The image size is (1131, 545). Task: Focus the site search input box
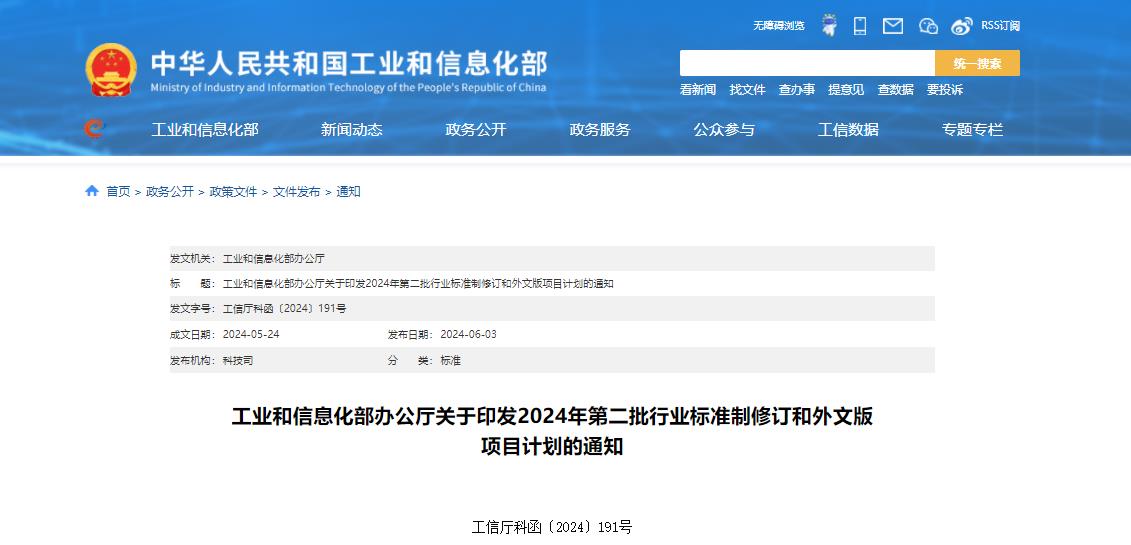(x=807, y=63)
